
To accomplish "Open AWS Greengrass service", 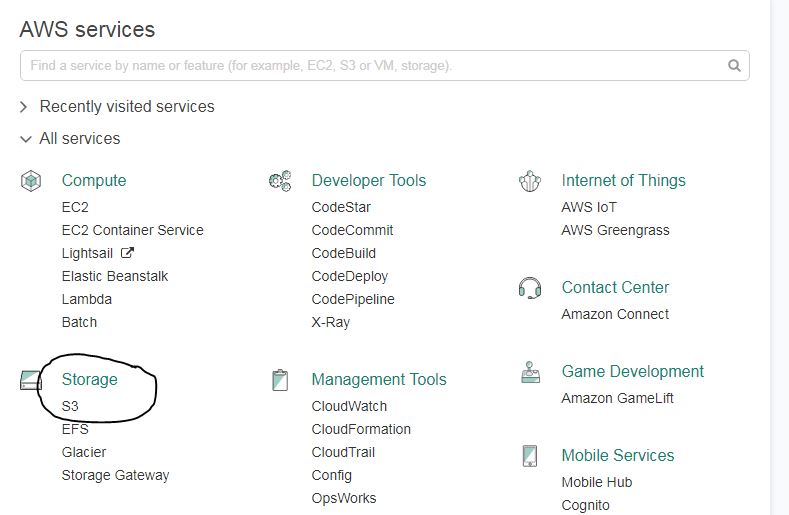I will (x=615, y=231).
